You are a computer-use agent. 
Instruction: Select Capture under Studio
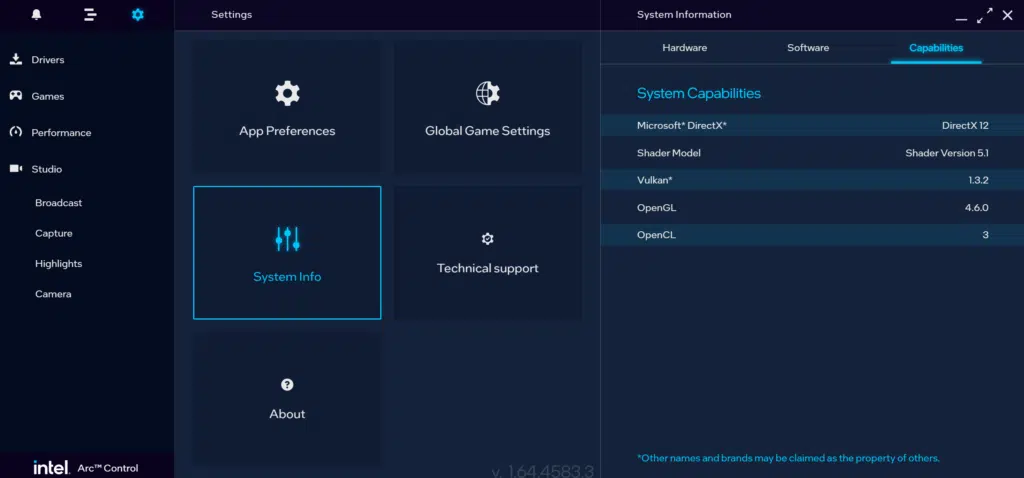54,233
